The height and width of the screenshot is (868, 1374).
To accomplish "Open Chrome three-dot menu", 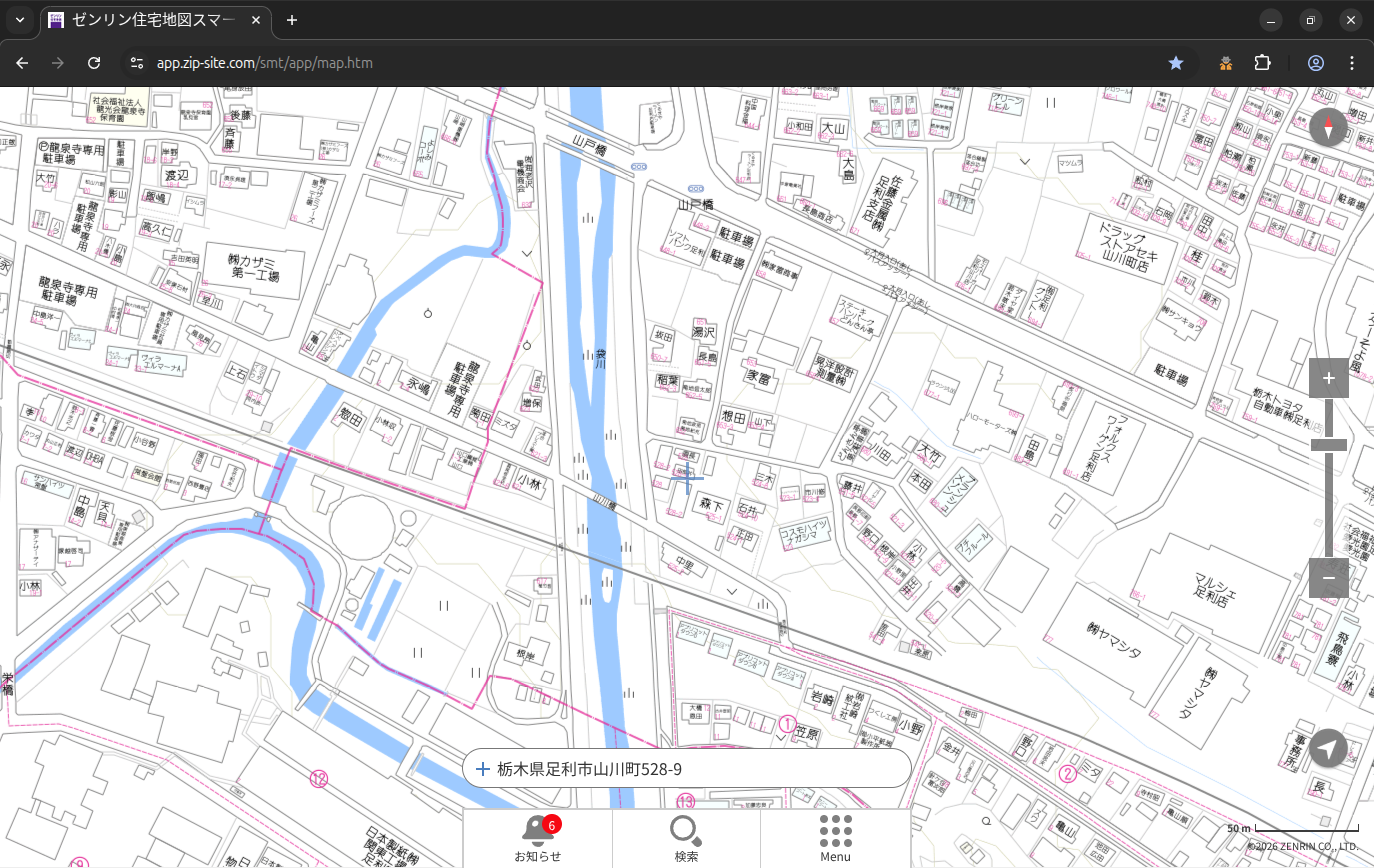I will (1352, 63).
